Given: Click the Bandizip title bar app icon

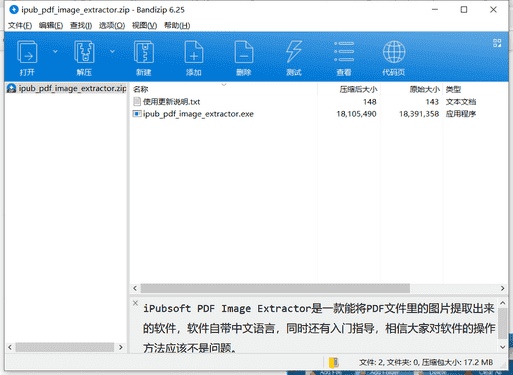Looking at the screenshot, I should [14, 10].
